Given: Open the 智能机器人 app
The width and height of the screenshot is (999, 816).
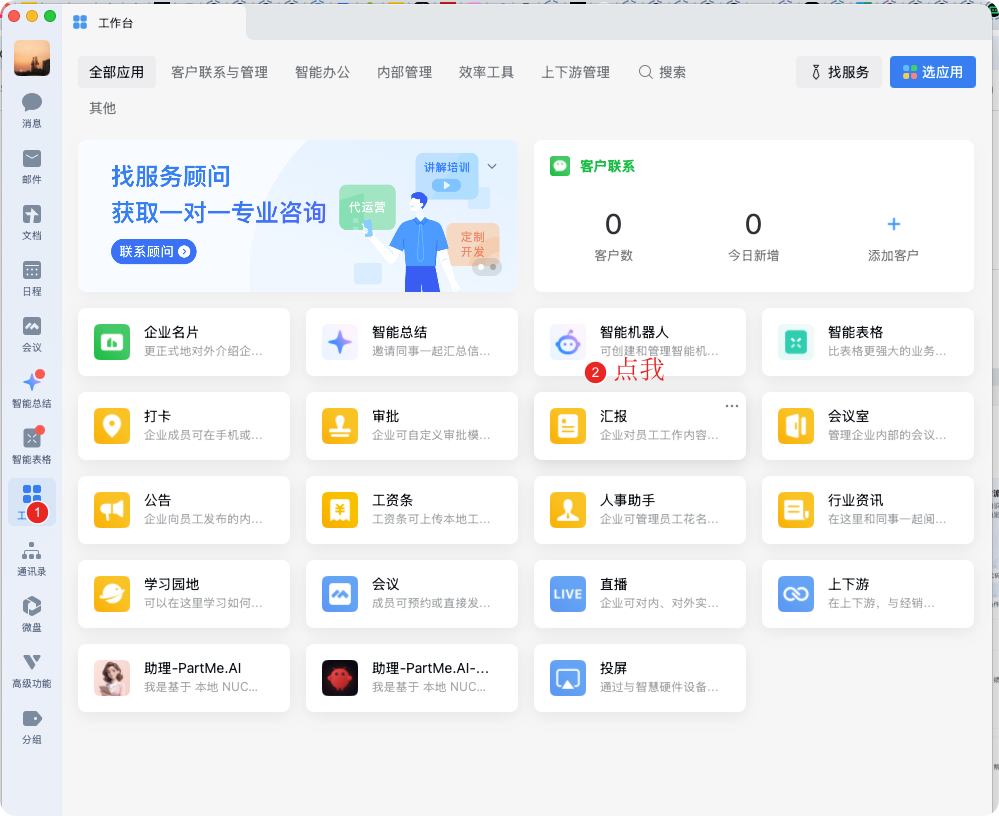Looking at the screenshot, I should pyautogui.click(x=640, y=342).
